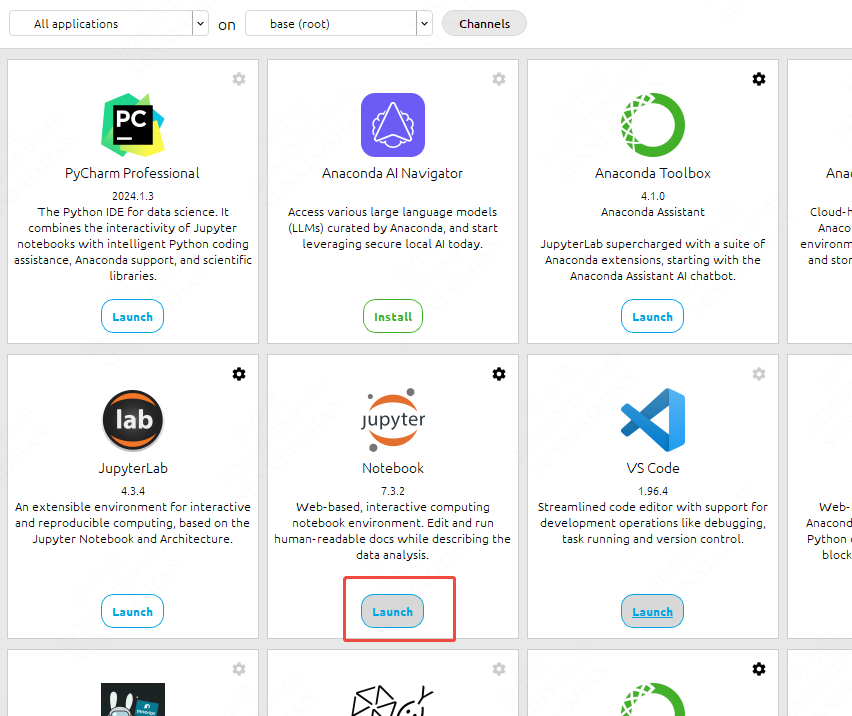Image resolution: width=852 pixels, height=716 pixels.
Task: Launch Anaconda Toolbox
Action: point(653,316)
